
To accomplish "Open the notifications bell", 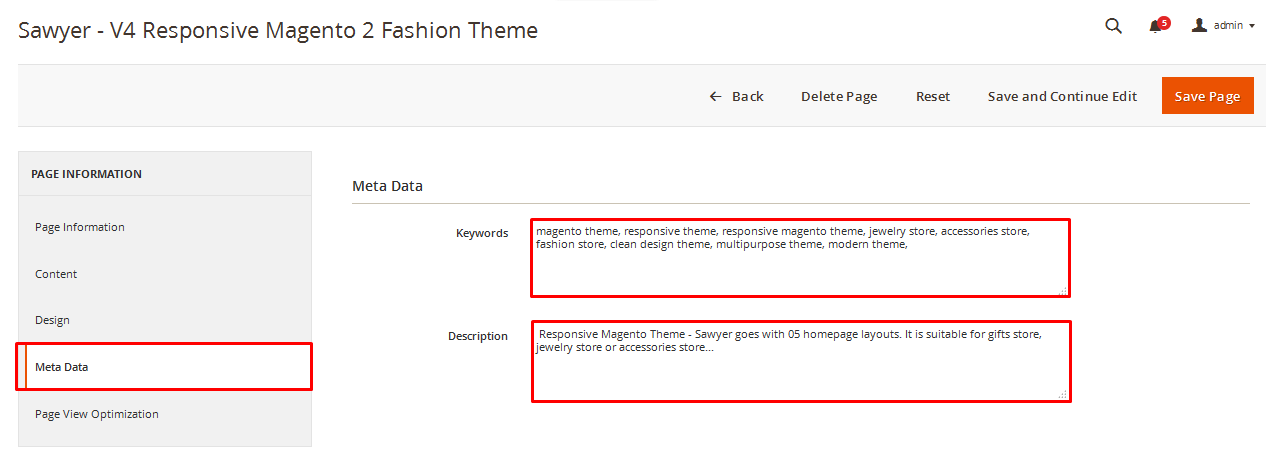I will tap(1157, 26).
